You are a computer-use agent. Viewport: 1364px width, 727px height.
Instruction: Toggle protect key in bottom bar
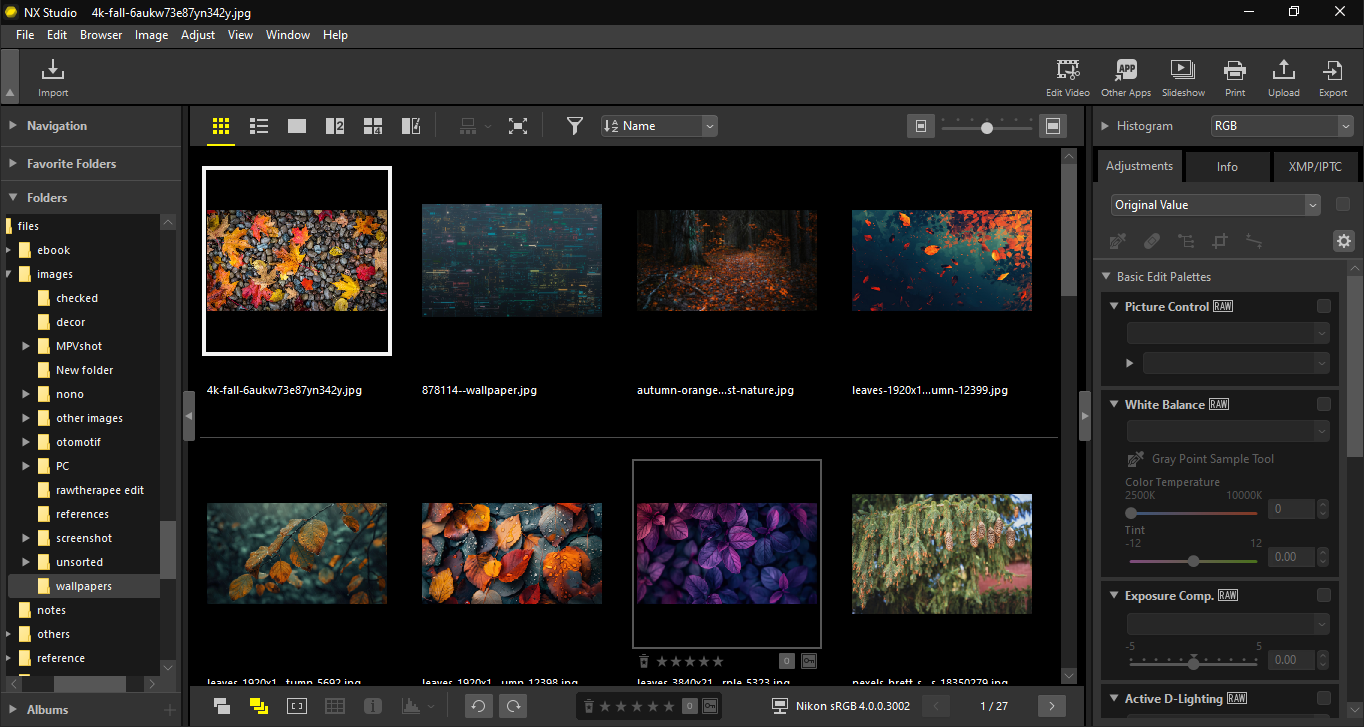709,706
